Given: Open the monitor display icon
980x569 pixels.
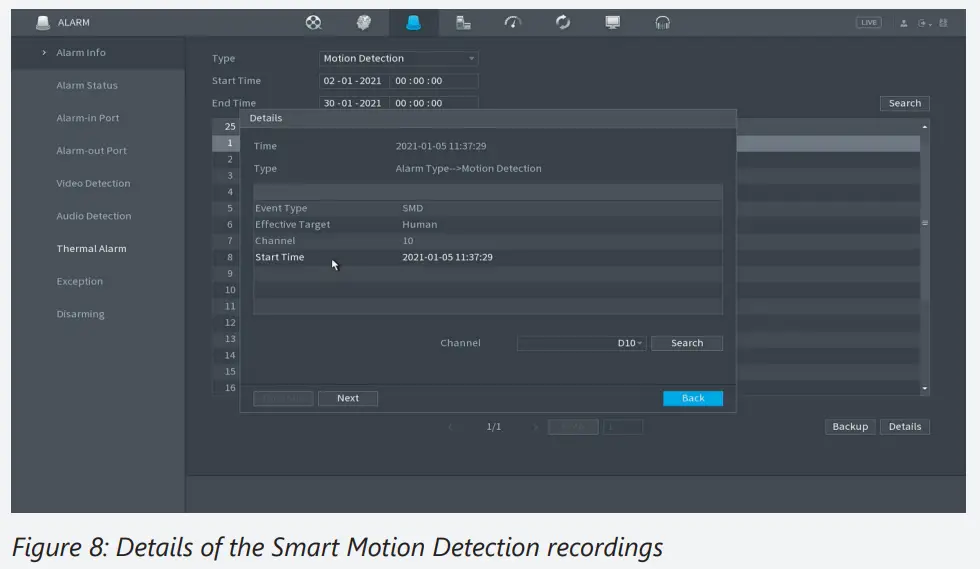Looking at the screenshot, I should pos(613,22).
